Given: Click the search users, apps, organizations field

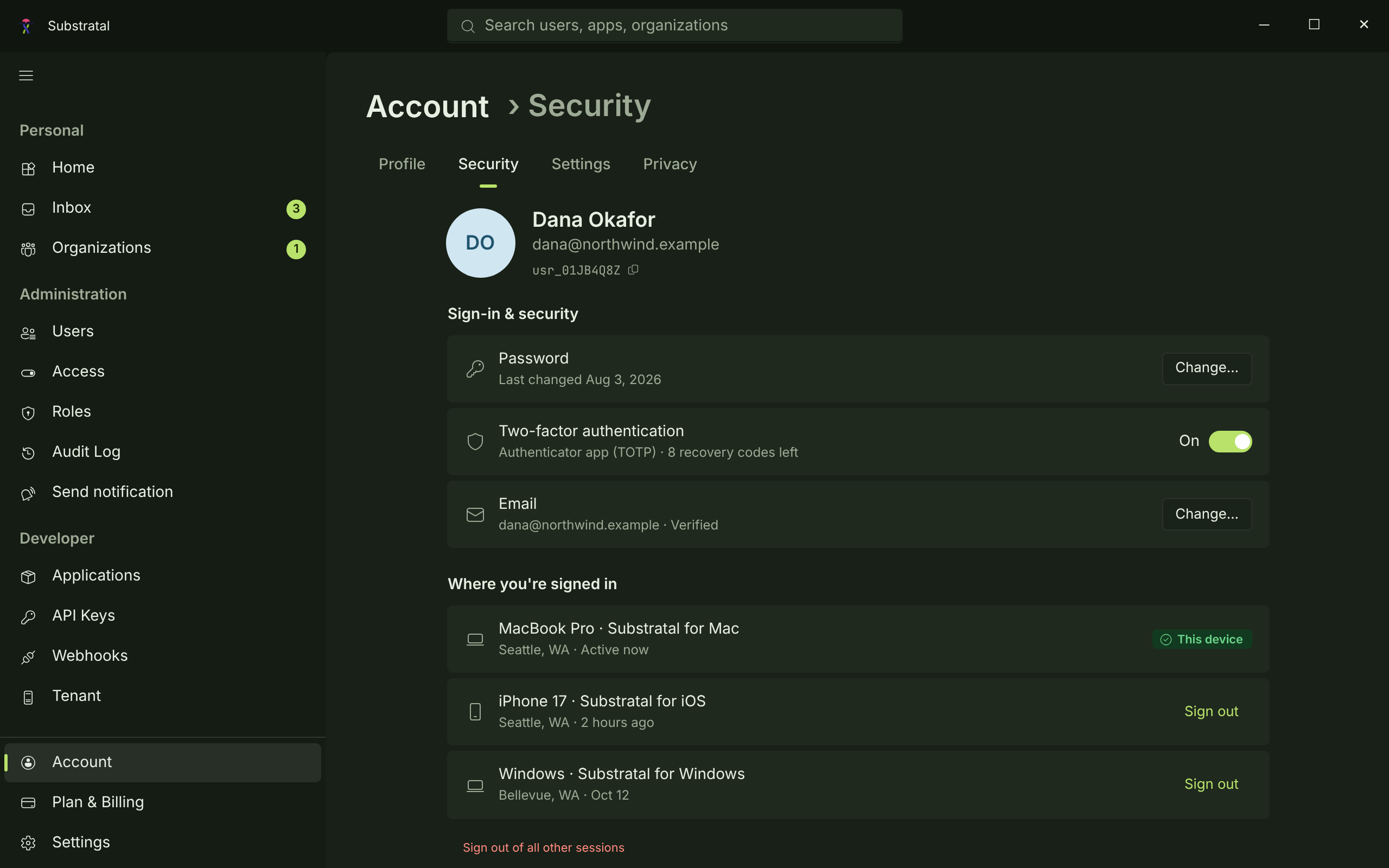Looking at the screenshot, I should [x=674, y=26].
